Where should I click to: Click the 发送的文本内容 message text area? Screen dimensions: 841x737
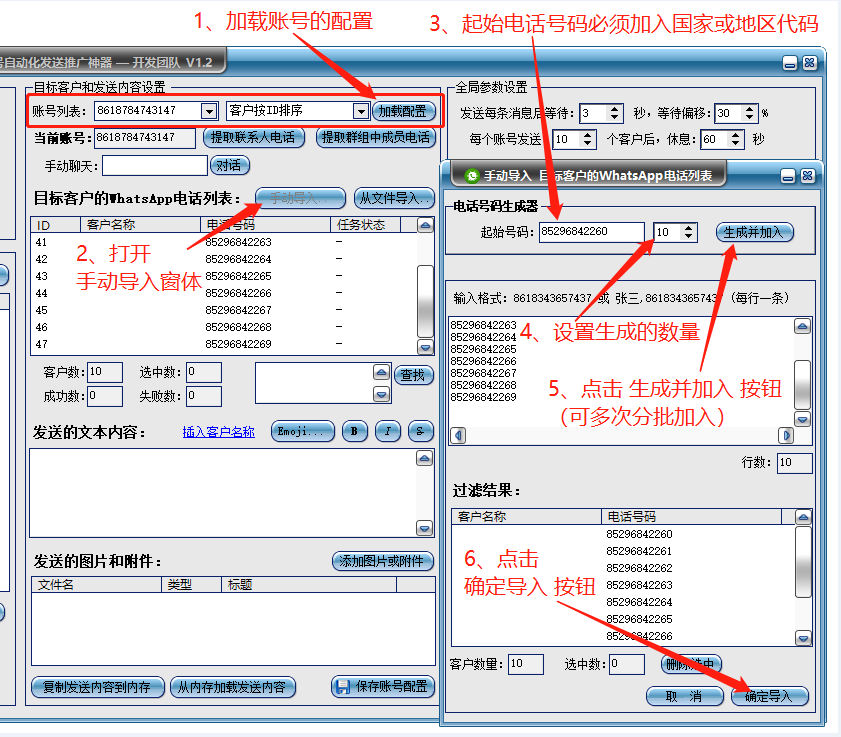point(223,493)
